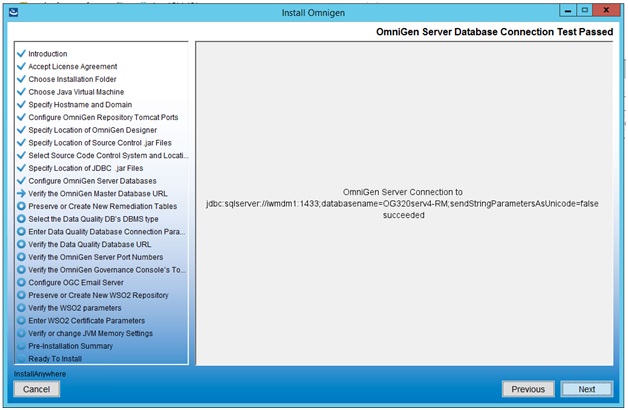Viewport: 628px width, 410px height.
Task: Select Pre-Installation Summary label
Action: (70, 346)
